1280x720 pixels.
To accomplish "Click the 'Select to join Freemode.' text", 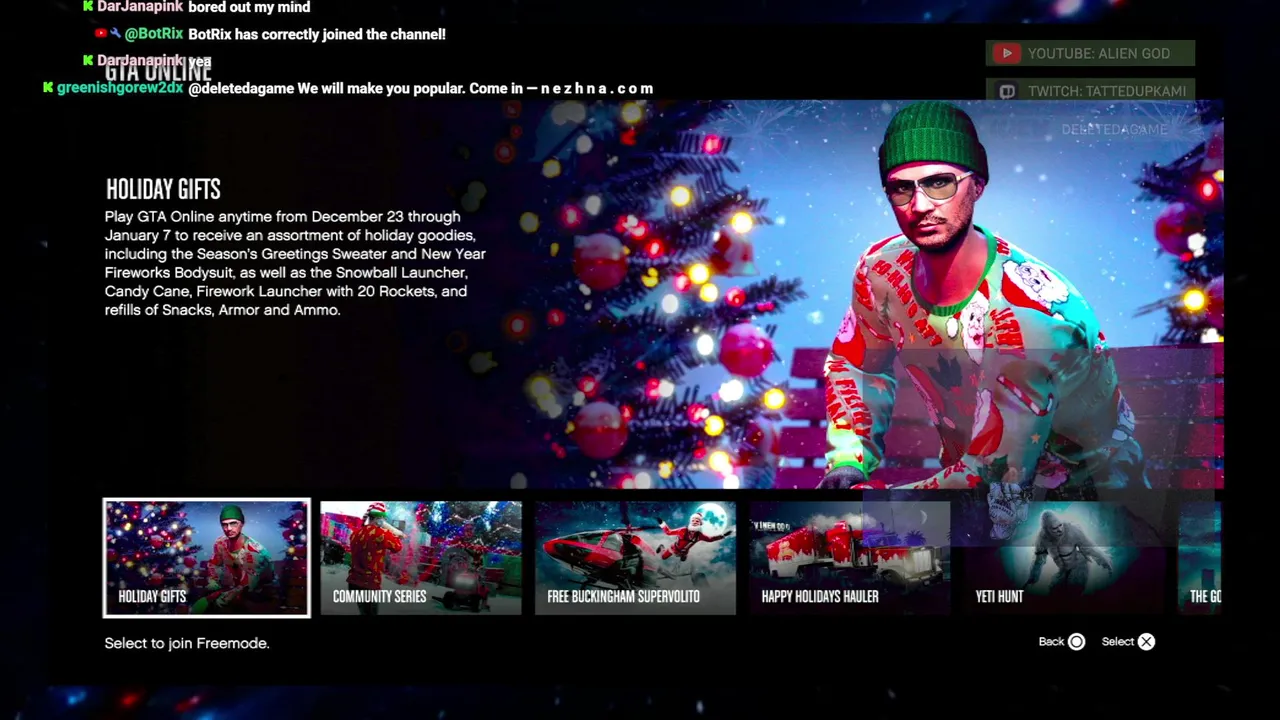I will tap(187, 643).
